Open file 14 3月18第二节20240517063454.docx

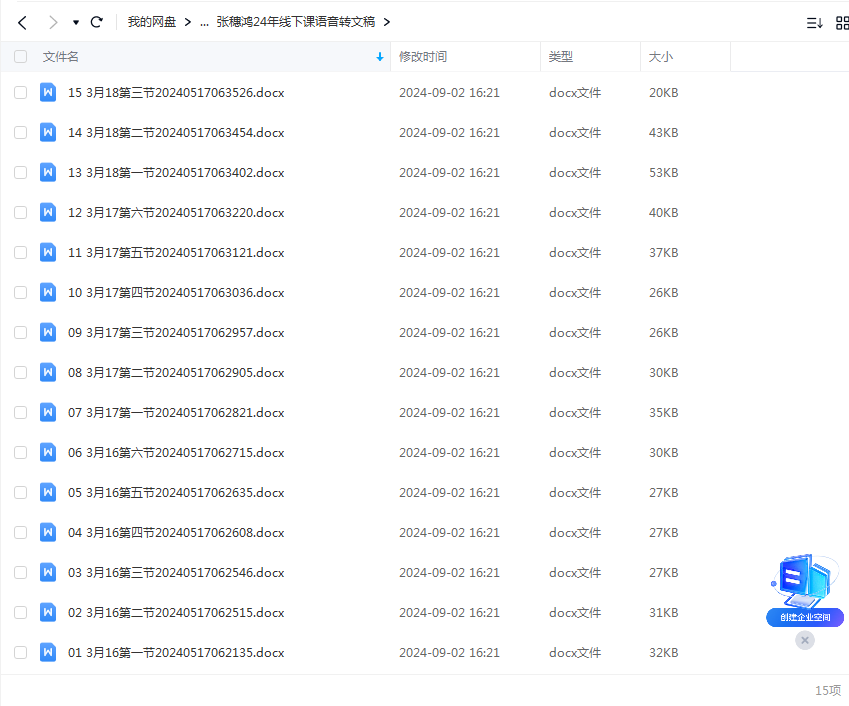[x=176, y=133]
